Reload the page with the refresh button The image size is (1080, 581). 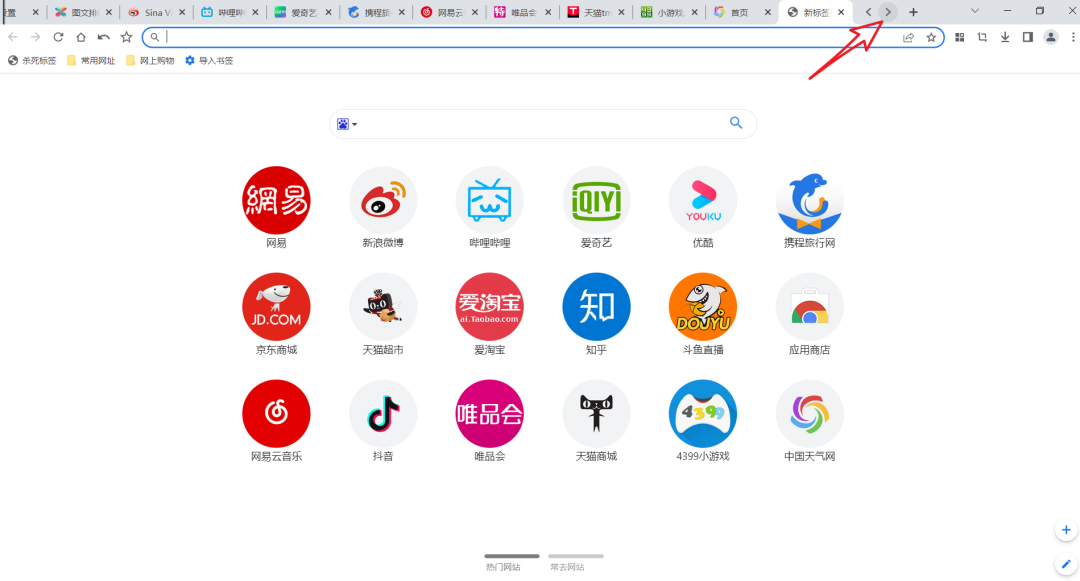58,37
